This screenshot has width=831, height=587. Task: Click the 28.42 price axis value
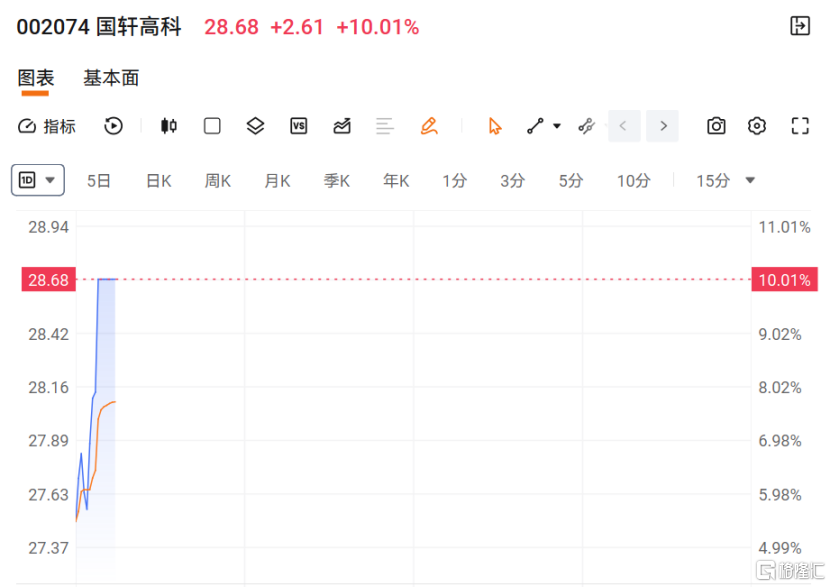pos(48,334)
